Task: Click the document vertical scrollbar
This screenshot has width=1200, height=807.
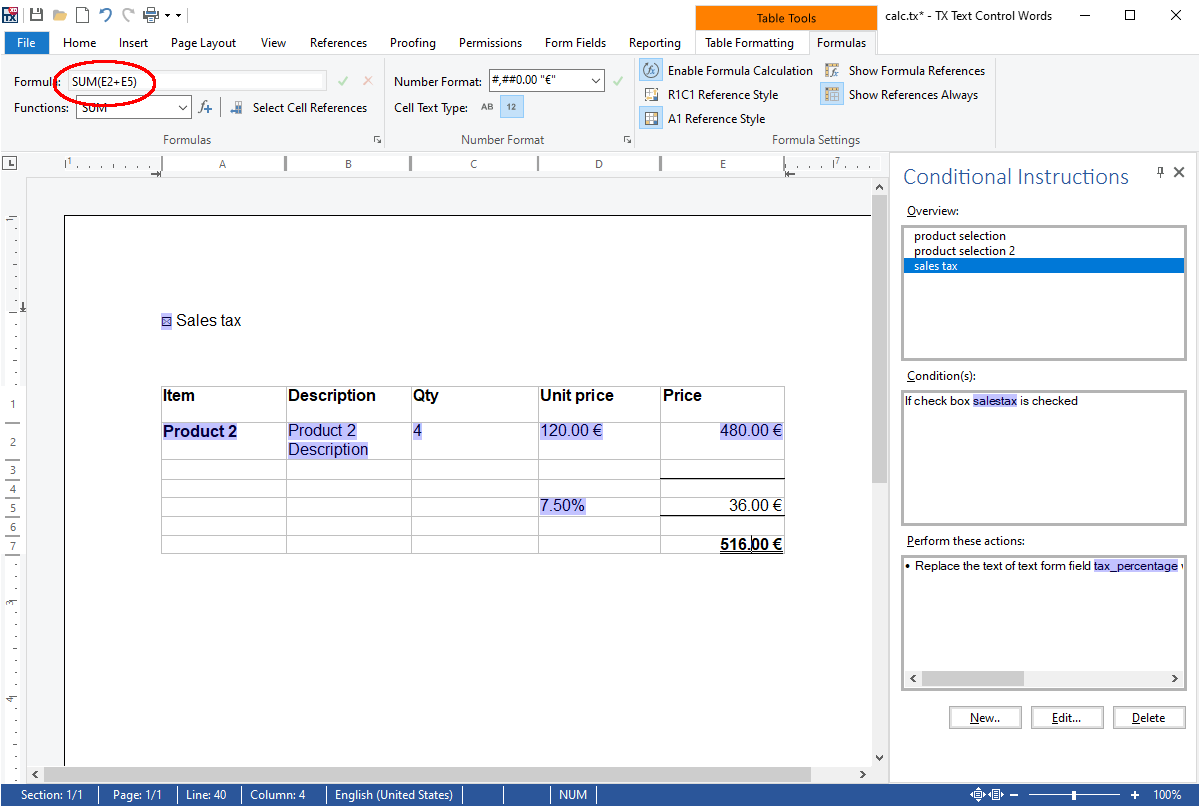Action: (879, 339)
